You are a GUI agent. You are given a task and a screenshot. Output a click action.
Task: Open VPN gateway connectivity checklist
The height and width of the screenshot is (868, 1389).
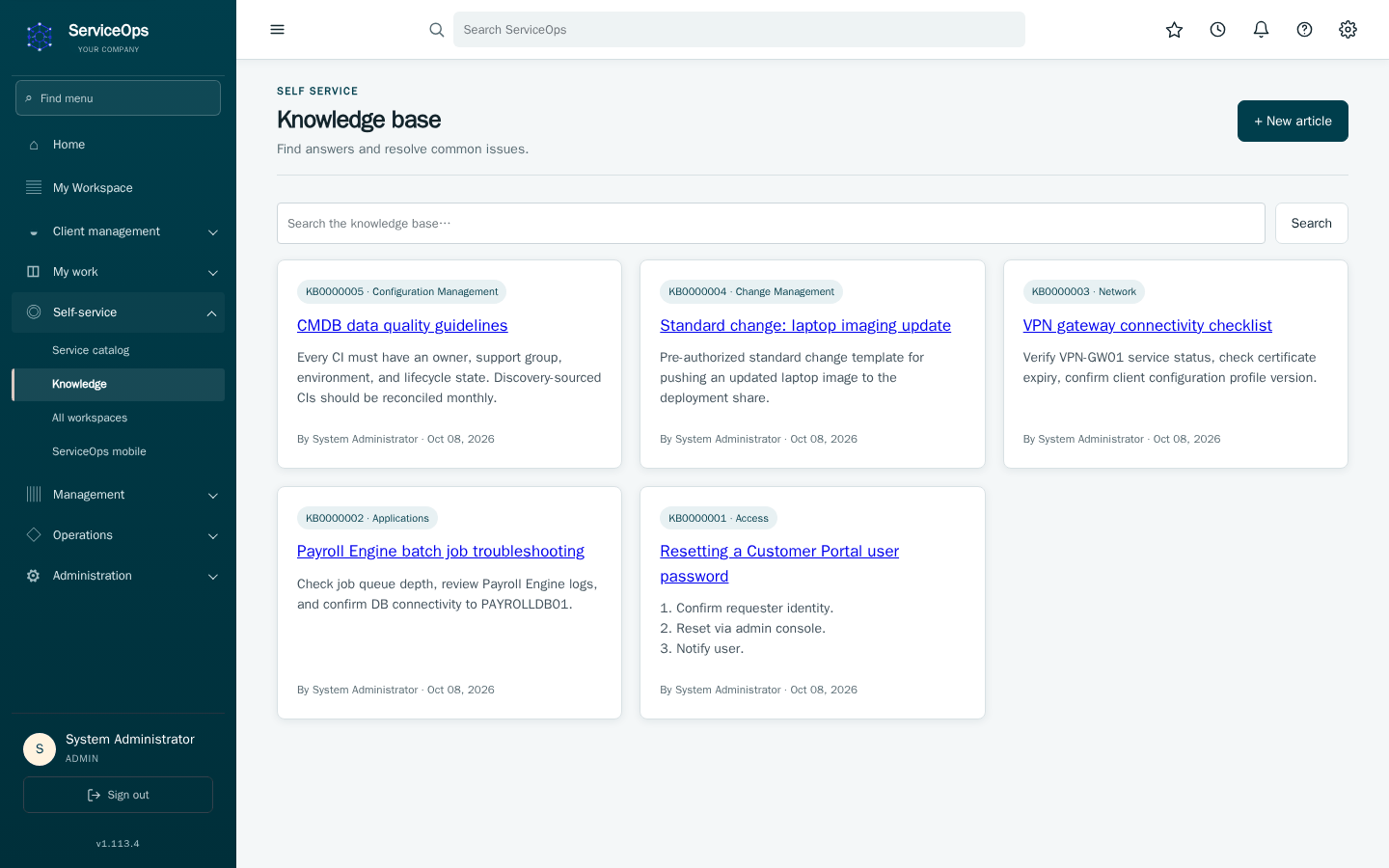pos(1147,326)
